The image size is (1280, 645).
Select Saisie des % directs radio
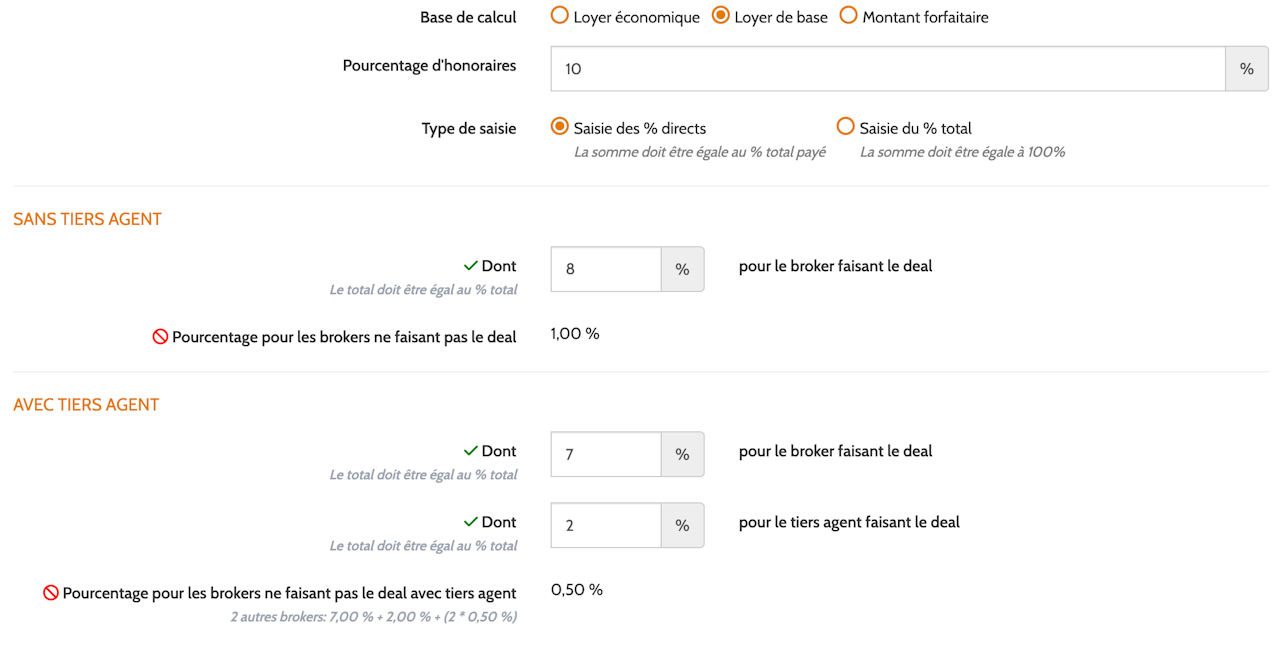click(x=560, y=127)
